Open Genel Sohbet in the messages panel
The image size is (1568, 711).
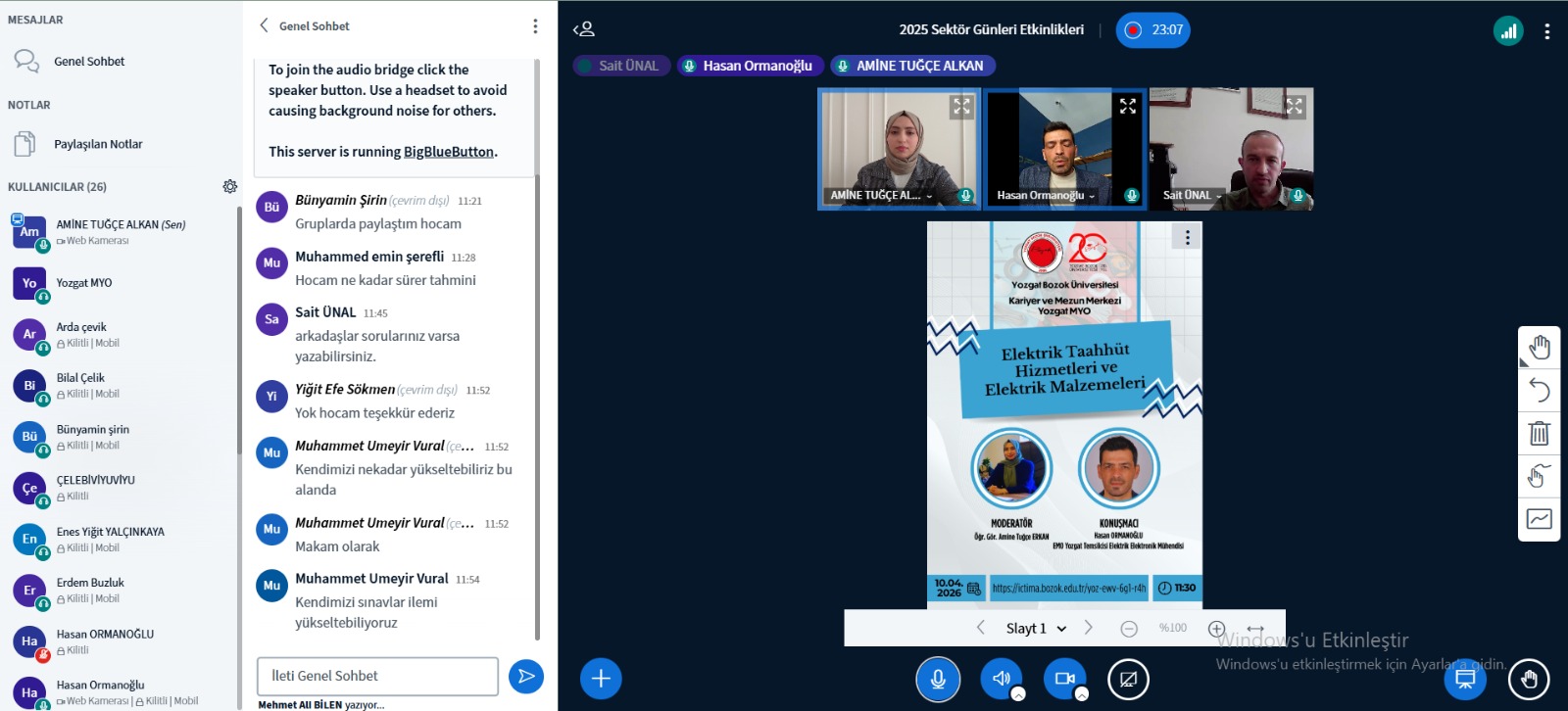point(89,62)
